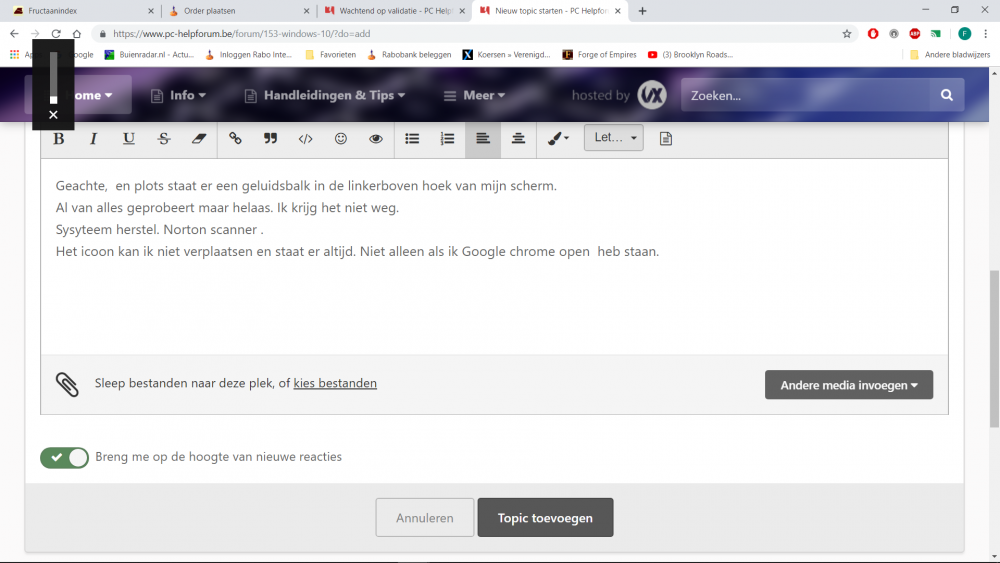
Task: Create a bulleted list
Action: pyautogui.click(x=412, y=138)
